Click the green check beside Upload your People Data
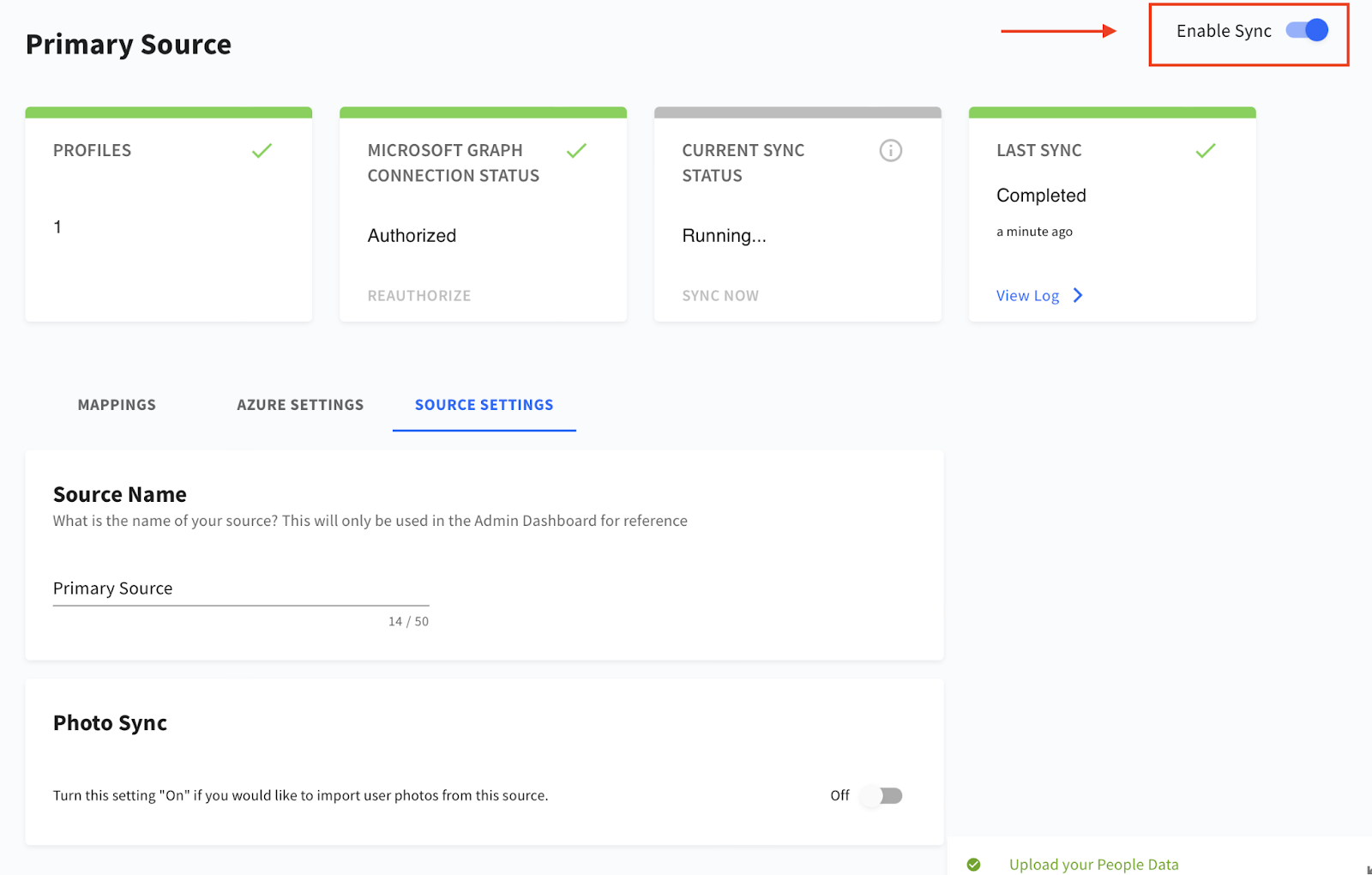The width and height of the screenshot is (1372, 875). [x=973, y=865]
